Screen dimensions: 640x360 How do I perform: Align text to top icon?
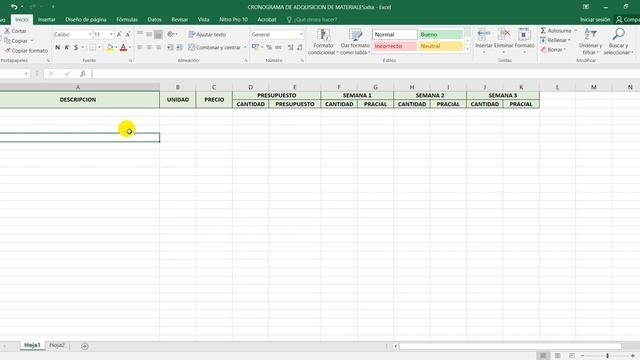click(140, 34)
